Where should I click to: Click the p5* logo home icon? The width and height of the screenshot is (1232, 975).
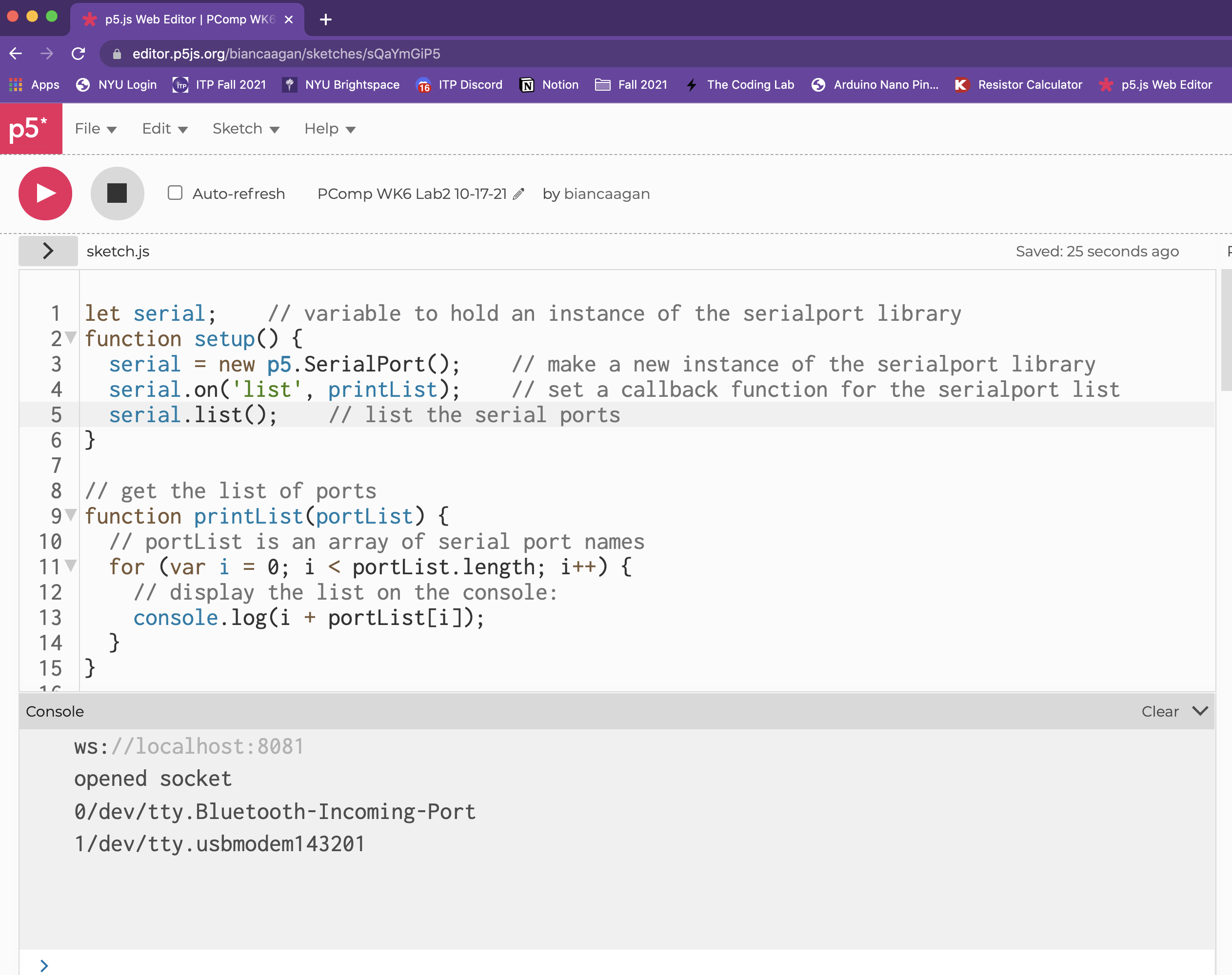pyautogui.click(x=31, y=128)
